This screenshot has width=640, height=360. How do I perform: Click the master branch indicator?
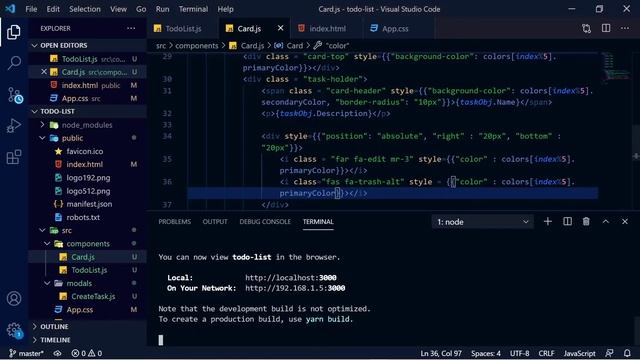26,353
